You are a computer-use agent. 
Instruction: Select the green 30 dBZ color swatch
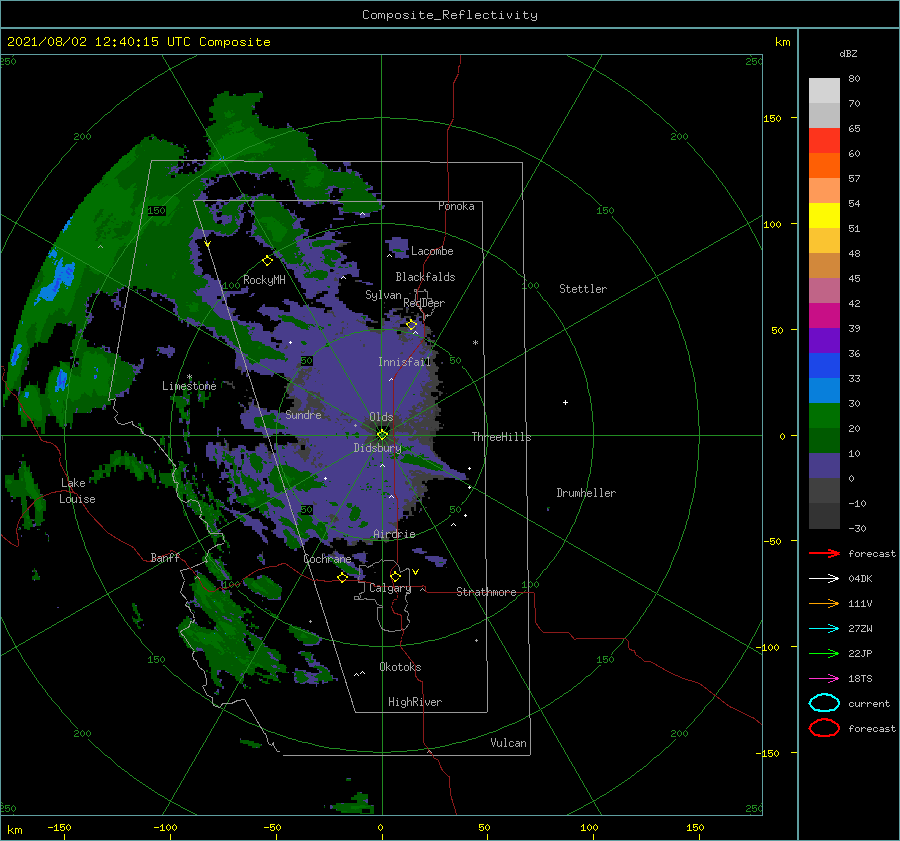click(824, 416)
